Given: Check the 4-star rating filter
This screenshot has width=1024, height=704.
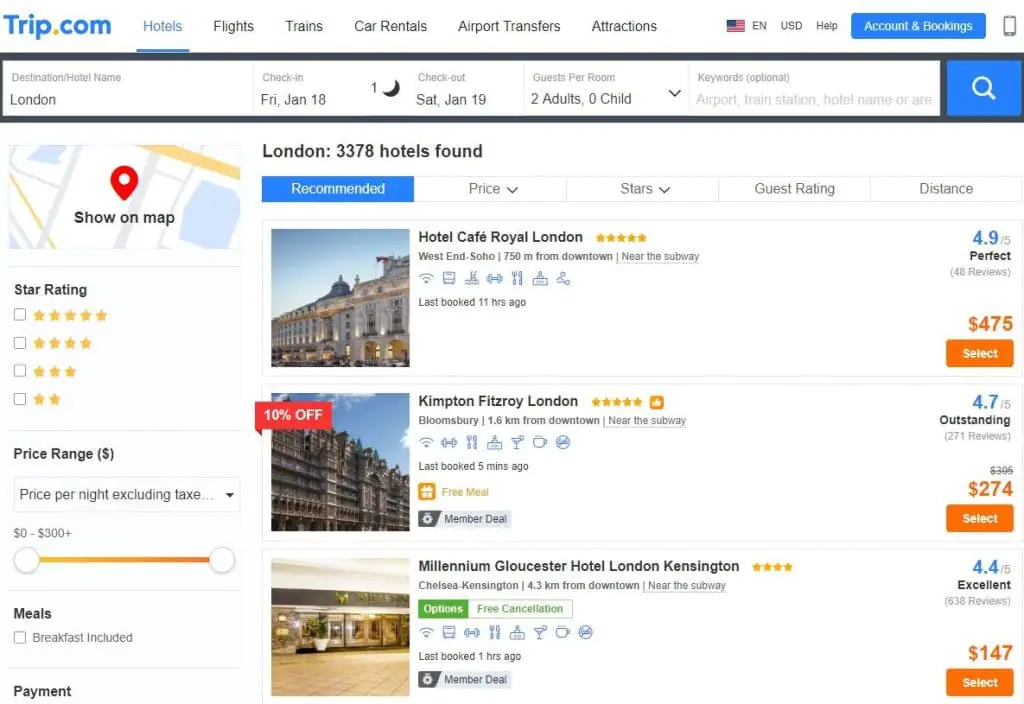Looking at the screenshot, I should click(20, 343).
